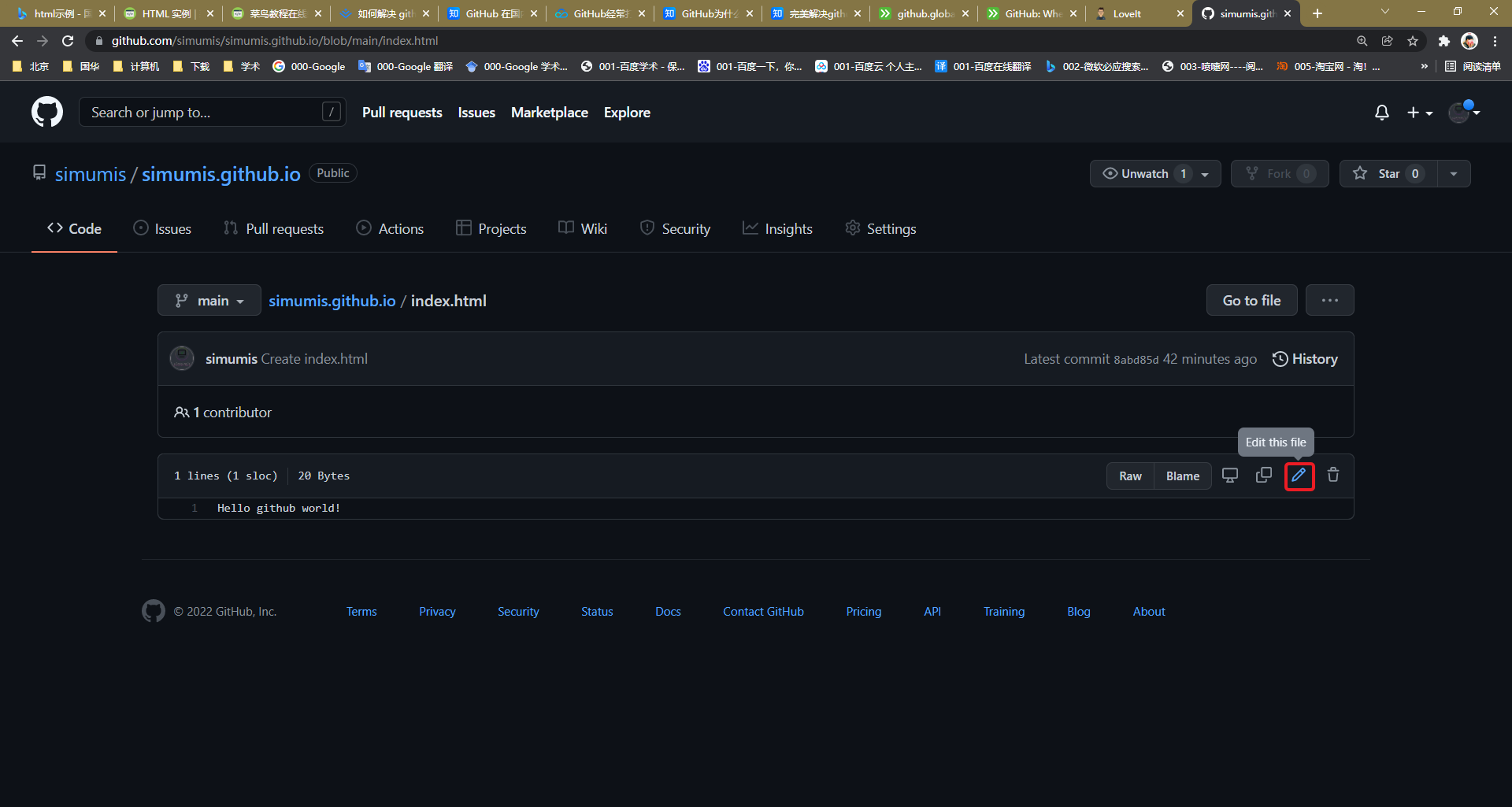Viewport: 1512px width, 807px height.
Task: View the file commit History
Action: (x=1305, y=359)
